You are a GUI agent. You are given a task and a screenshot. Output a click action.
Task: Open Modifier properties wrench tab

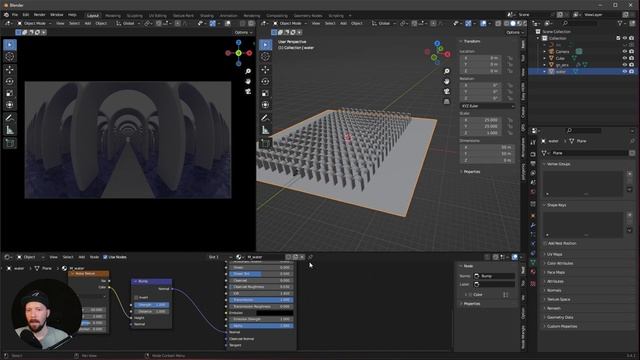tap(533, 225)
